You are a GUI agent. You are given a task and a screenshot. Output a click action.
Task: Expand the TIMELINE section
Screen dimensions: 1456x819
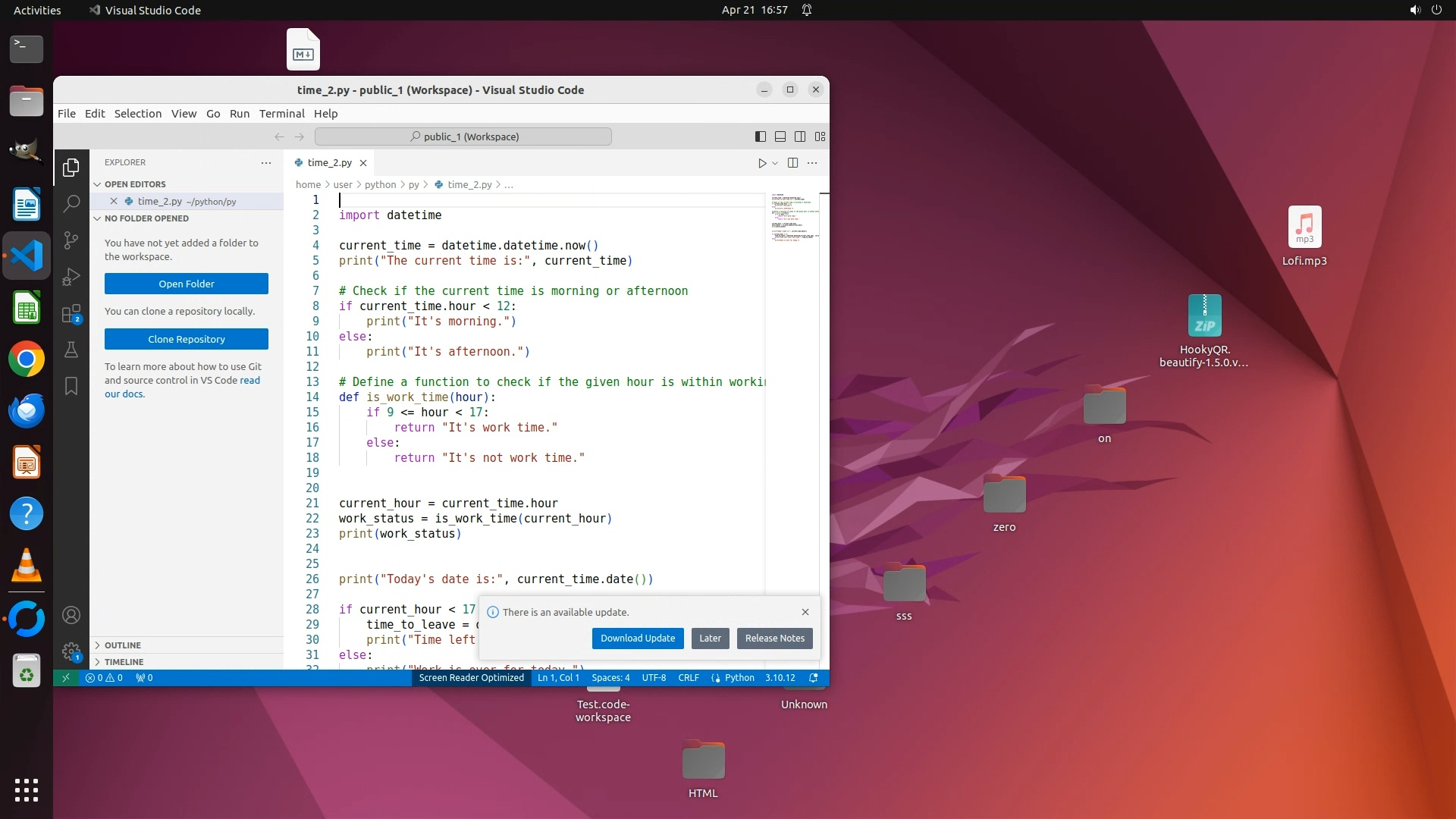click(x=124, y=662)
